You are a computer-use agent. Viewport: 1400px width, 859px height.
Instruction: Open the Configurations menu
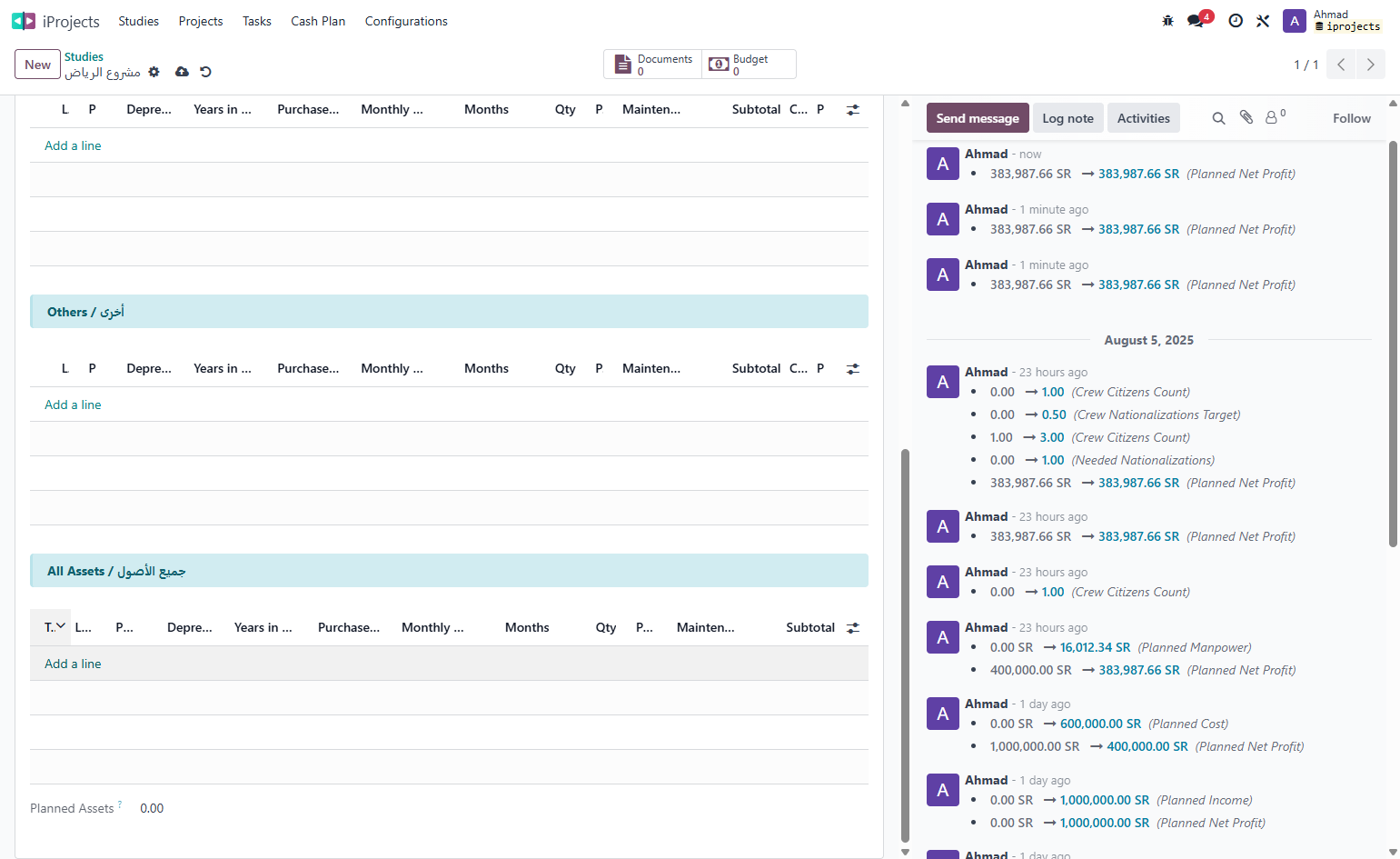pyautogui.click(x=406, y=21)
